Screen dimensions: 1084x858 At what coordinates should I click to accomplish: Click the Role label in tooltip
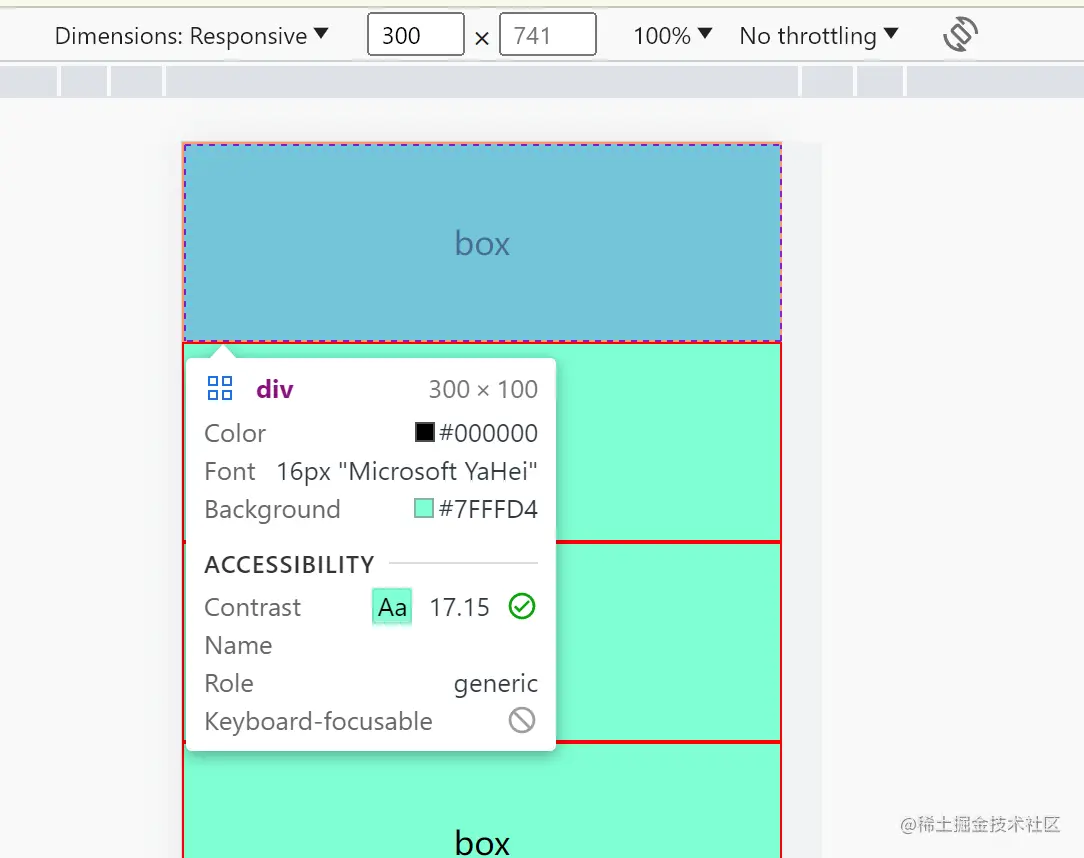229,683
